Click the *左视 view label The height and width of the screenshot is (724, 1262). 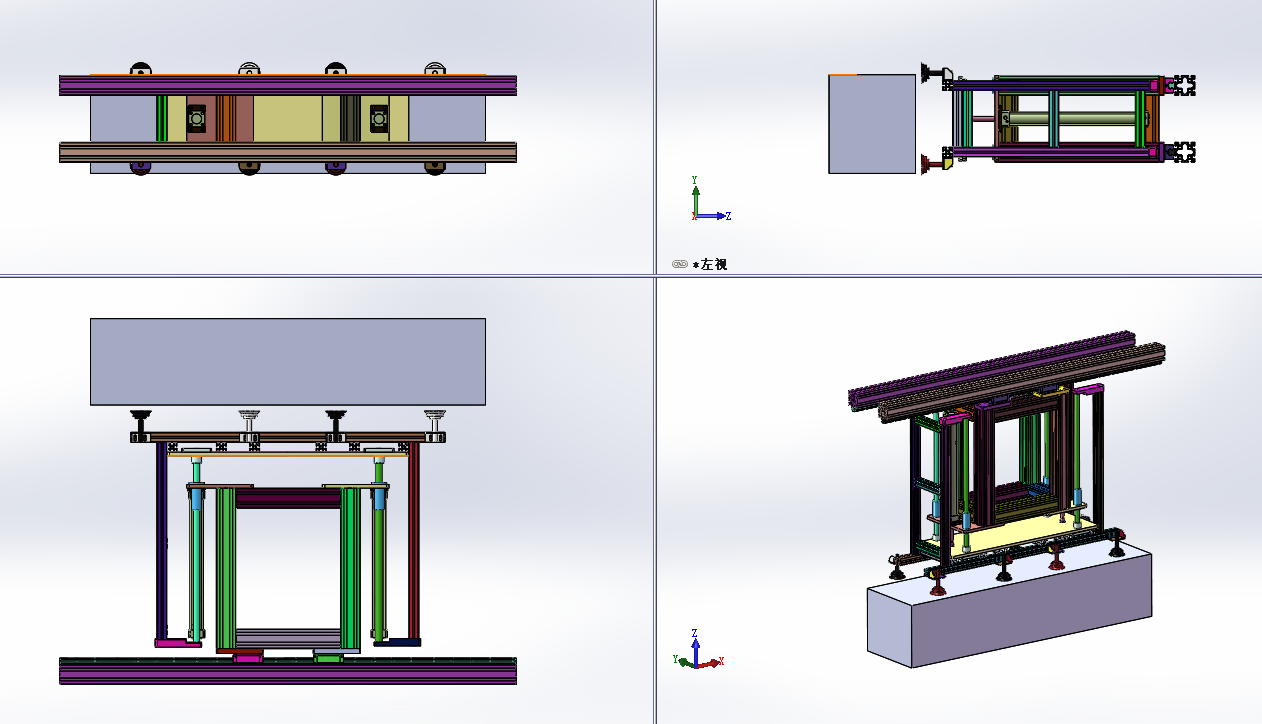pyautogui.click(x=710, y=264)
